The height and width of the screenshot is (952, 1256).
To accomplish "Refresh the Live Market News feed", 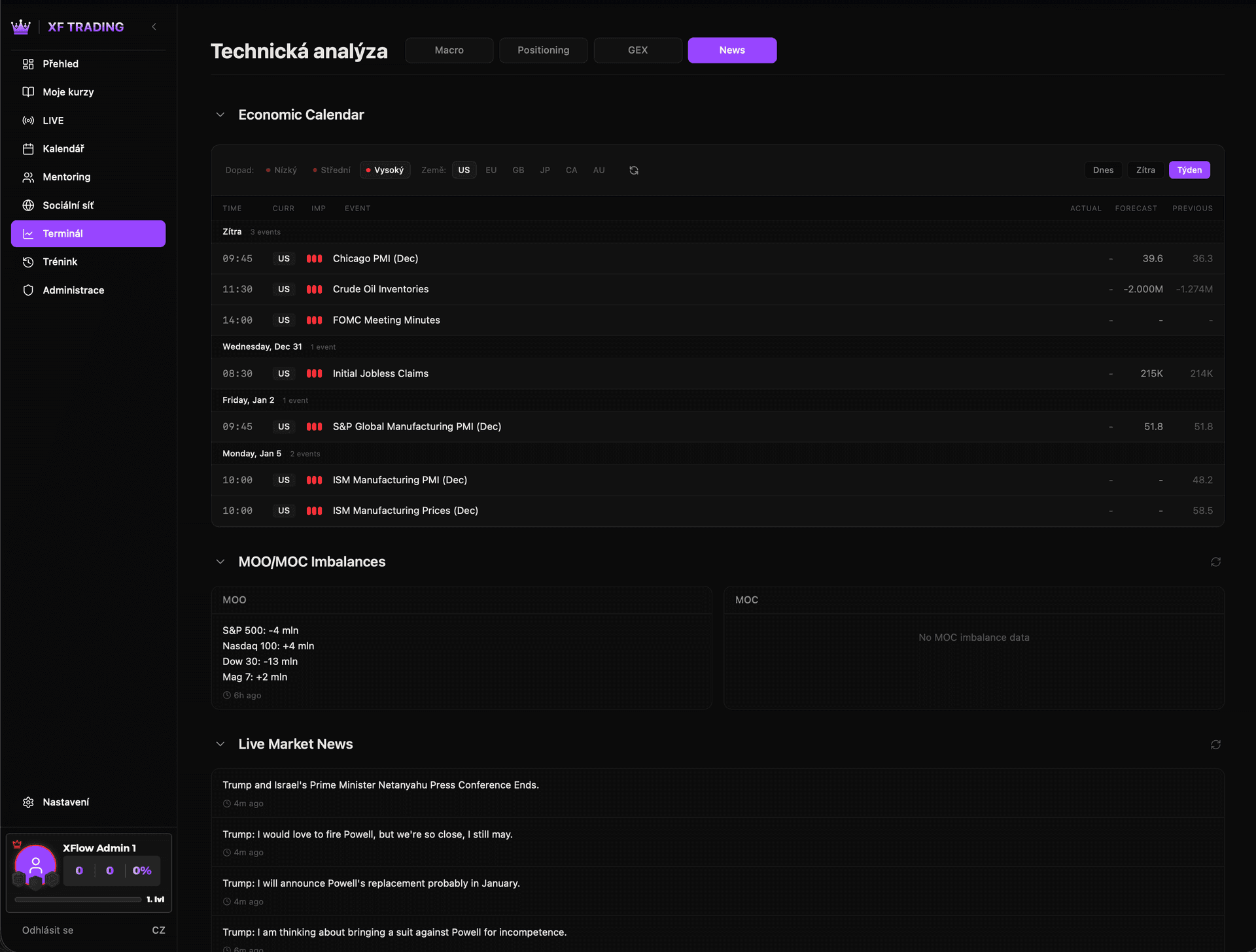I will click(x=1215, y=744).
